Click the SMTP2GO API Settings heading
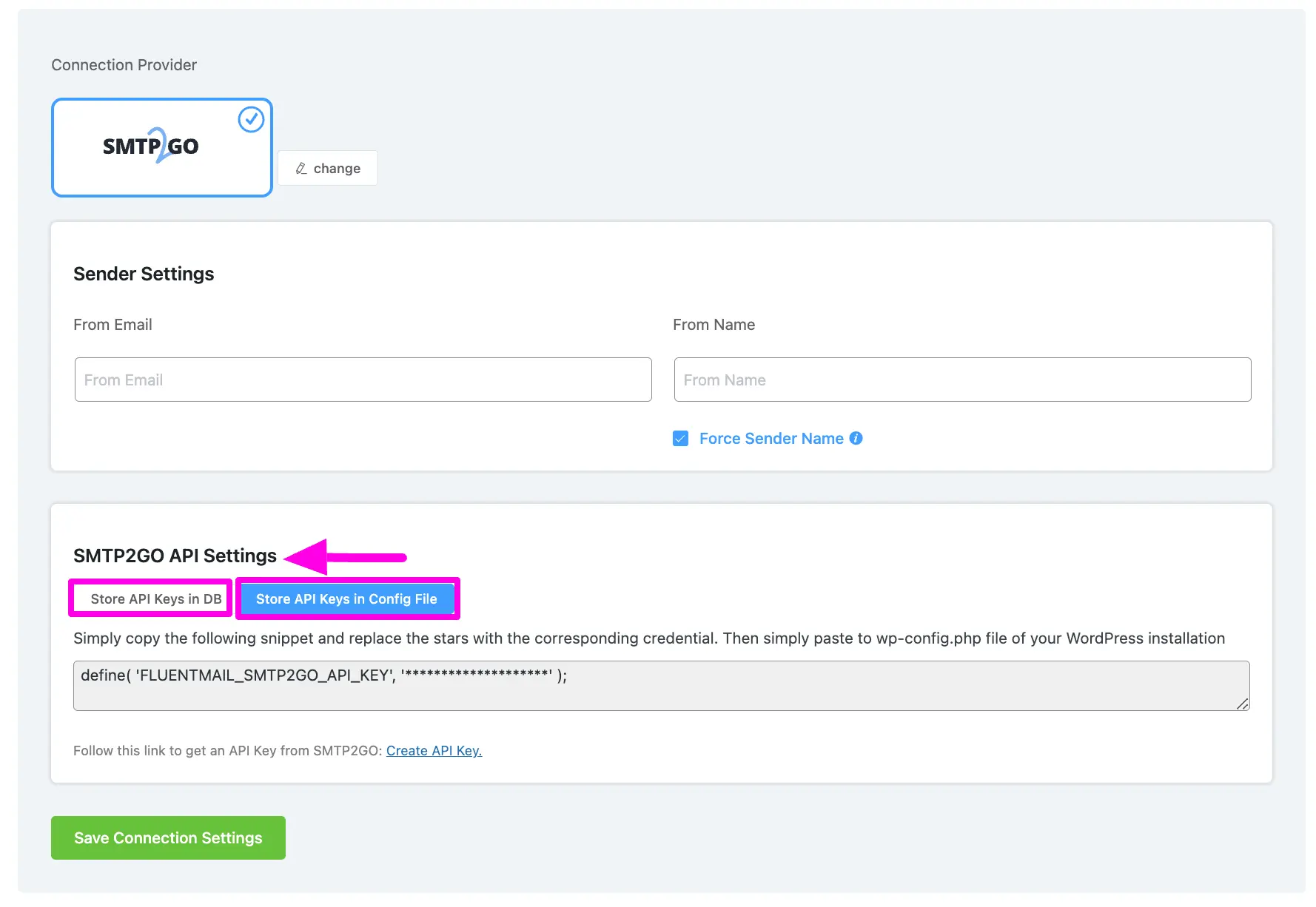This screenshot has width=1316, height=907. pos(175,556)
